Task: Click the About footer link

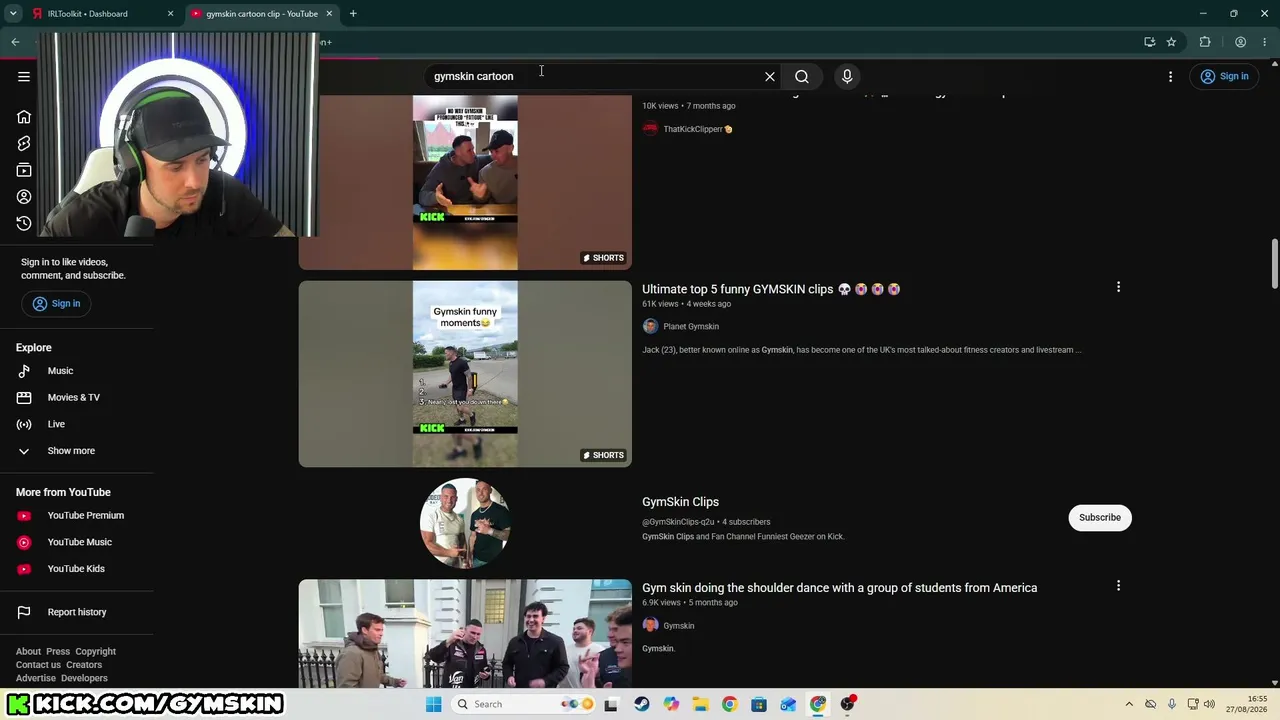Action: (28, 652)
